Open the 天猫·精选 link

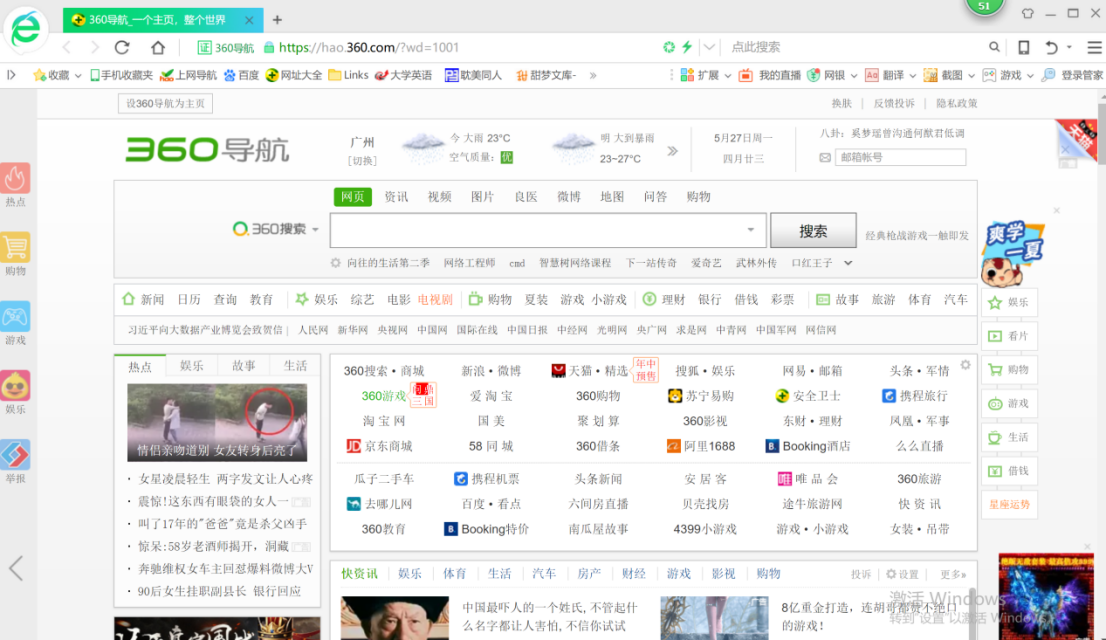pyautogui.click(x=590, y=370)
